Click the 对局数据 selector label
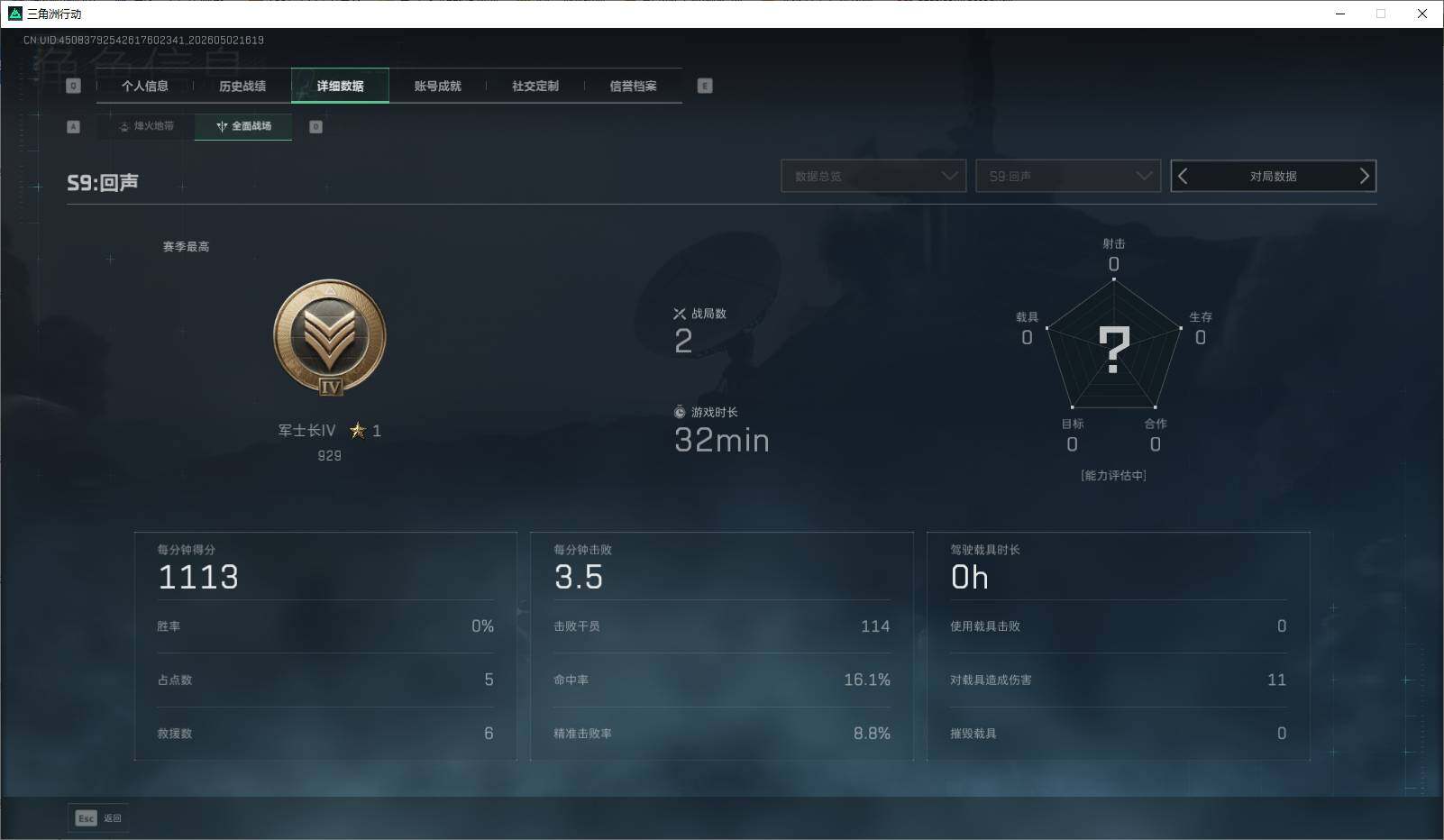Image resolution: width=1444 pixels, height=840 pixels. pos(1273,177)
